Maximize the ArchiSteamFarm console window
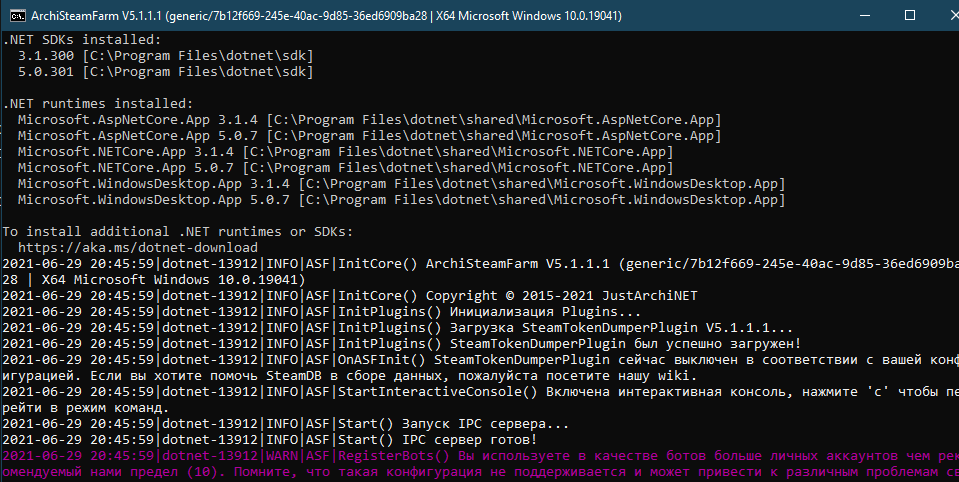Viewport: 959px width, 482px height. coord(909,15)
